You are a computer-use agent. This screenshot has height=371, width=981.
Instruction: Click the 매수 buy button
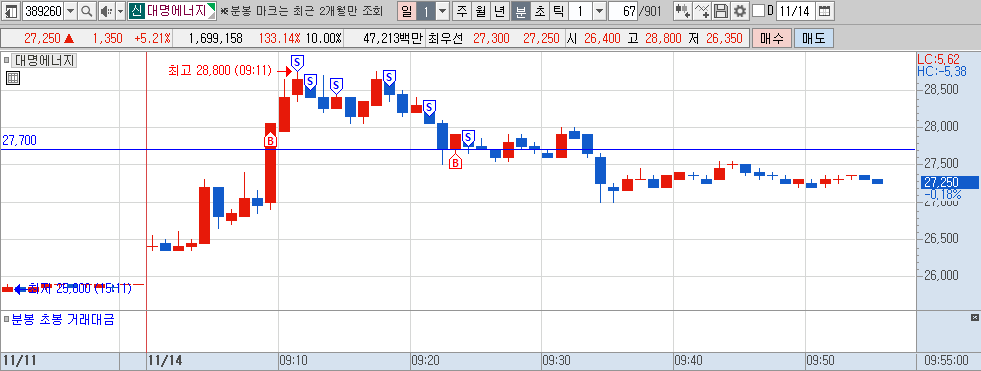click(x=771, y=38)
